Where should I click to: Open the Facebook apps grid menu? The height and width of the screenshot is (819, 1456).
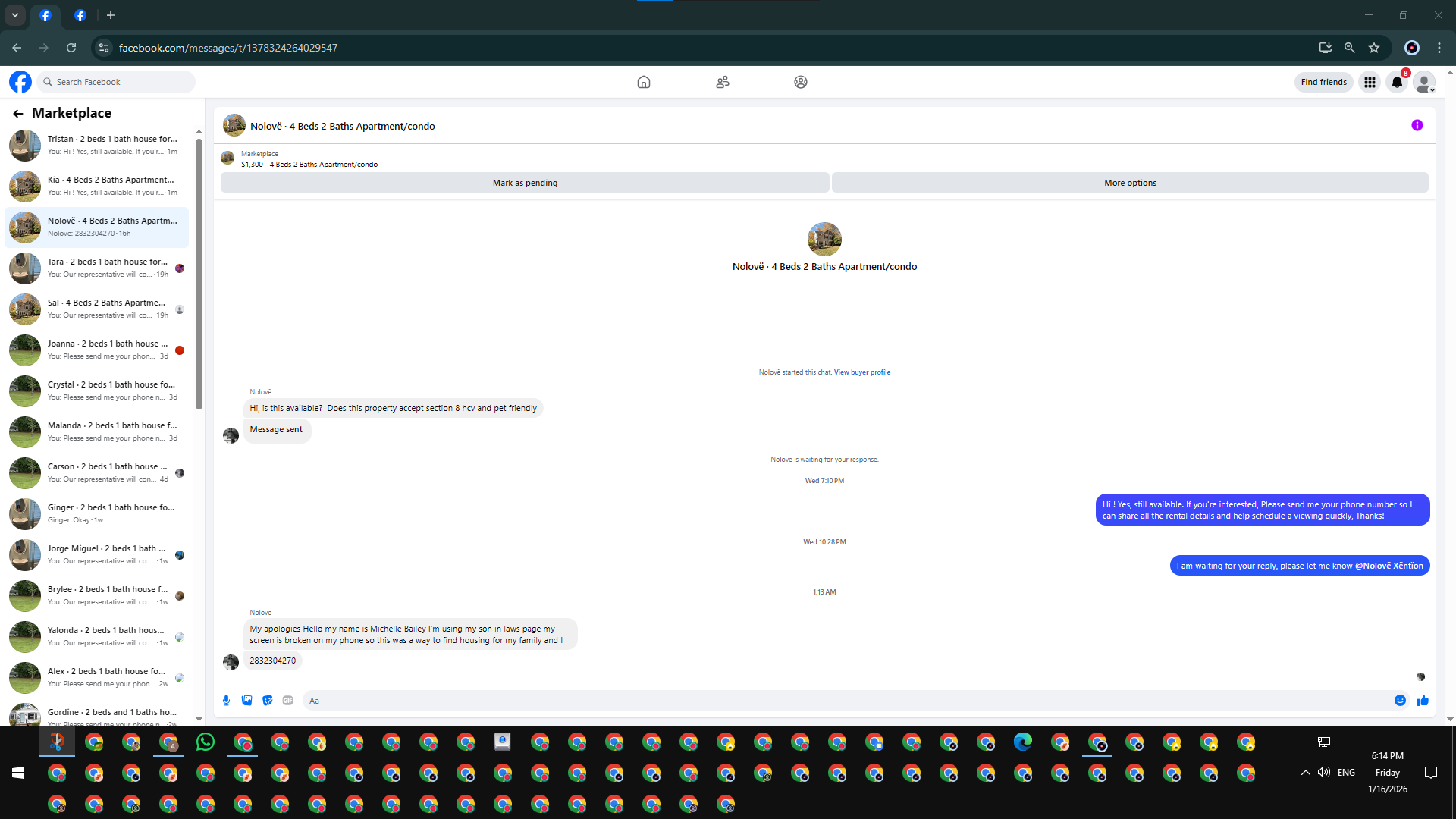(x=1370, y=82)
